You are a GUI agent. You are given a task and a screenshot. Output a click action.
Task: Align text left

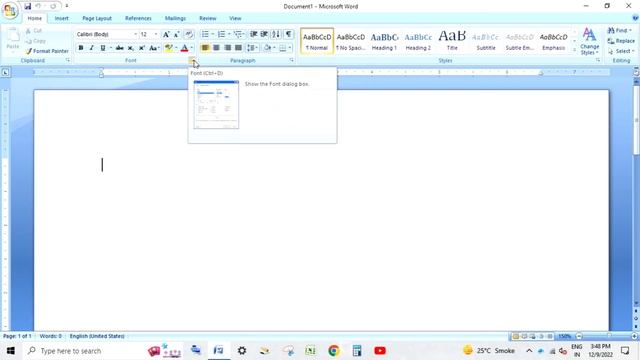click(205, 48)
